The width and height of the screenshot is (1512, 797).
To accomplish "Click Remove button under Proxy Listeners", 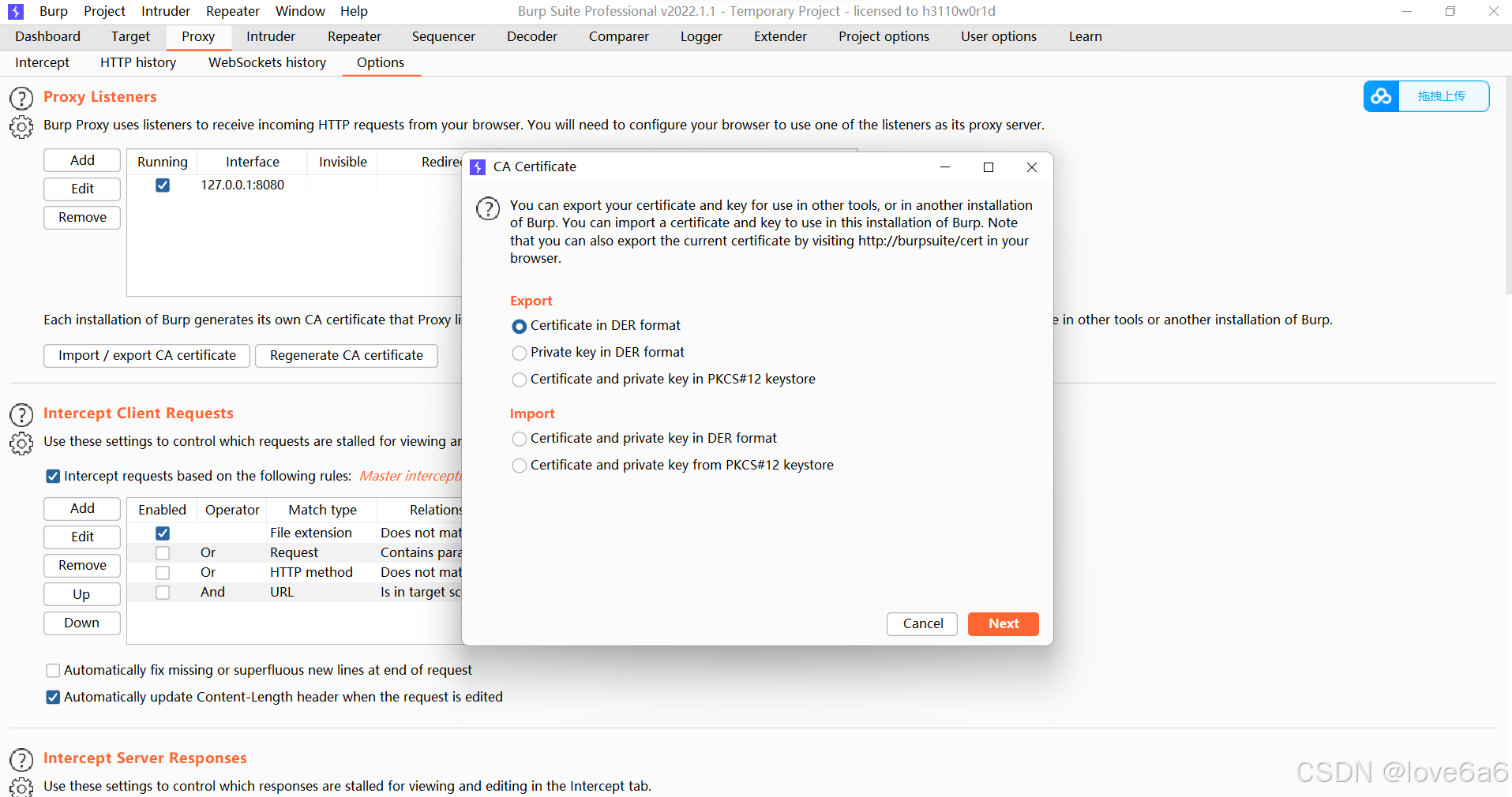I will (x=82, y=217).
